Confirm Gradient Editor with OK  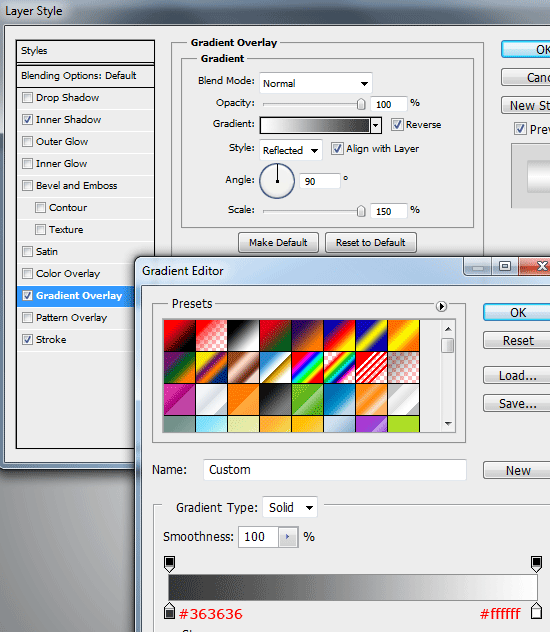(x=517, y=313)
